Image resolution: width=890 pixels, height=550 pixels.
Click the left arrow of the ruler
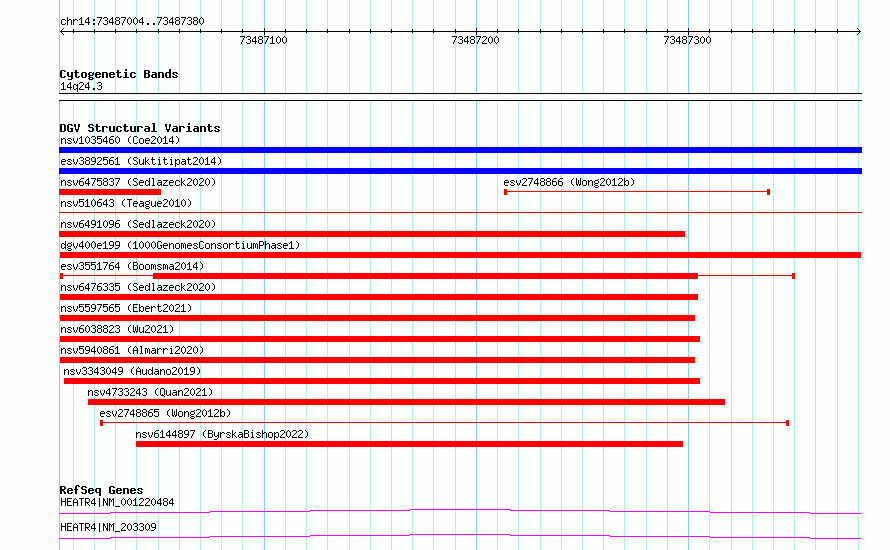(x=62, y=32)
